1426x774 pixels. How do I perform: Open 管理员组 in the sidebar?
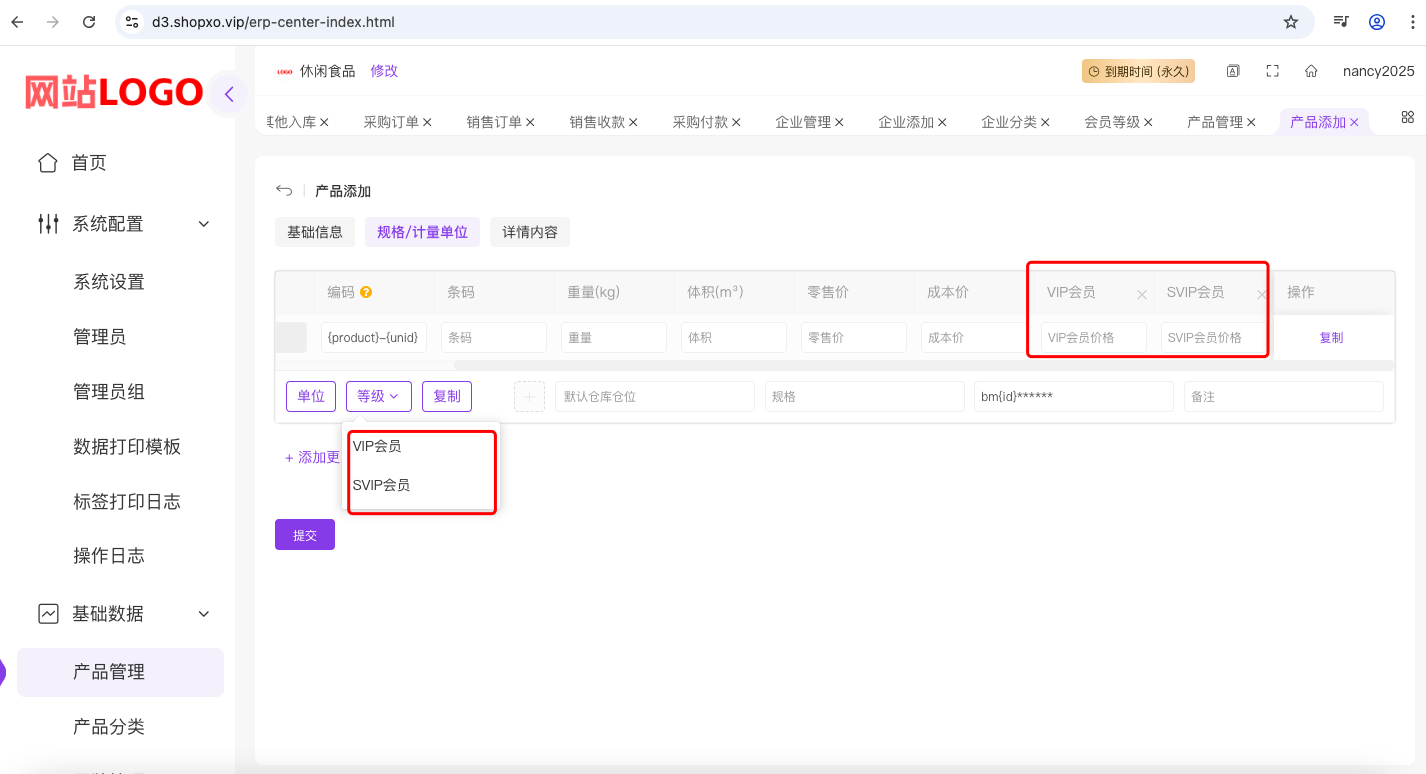[x=109, y=392]
